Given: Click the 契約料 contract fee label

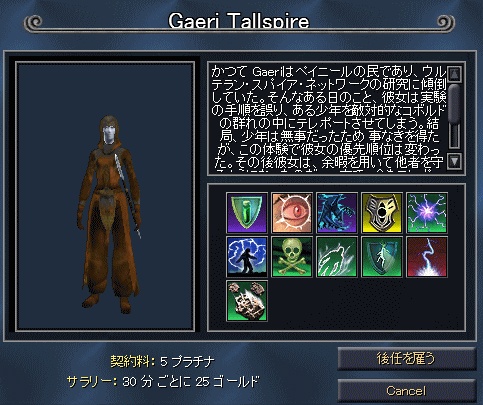Looking at the screenshot, I should point(132,361).
